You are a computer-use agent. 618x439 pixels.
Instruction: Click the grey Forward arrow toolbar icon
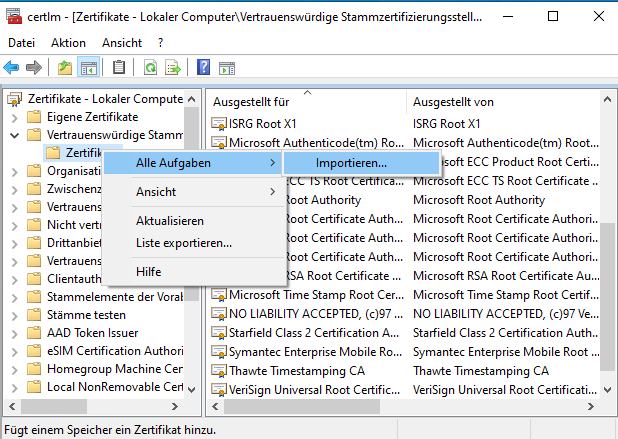pos(34,68)
